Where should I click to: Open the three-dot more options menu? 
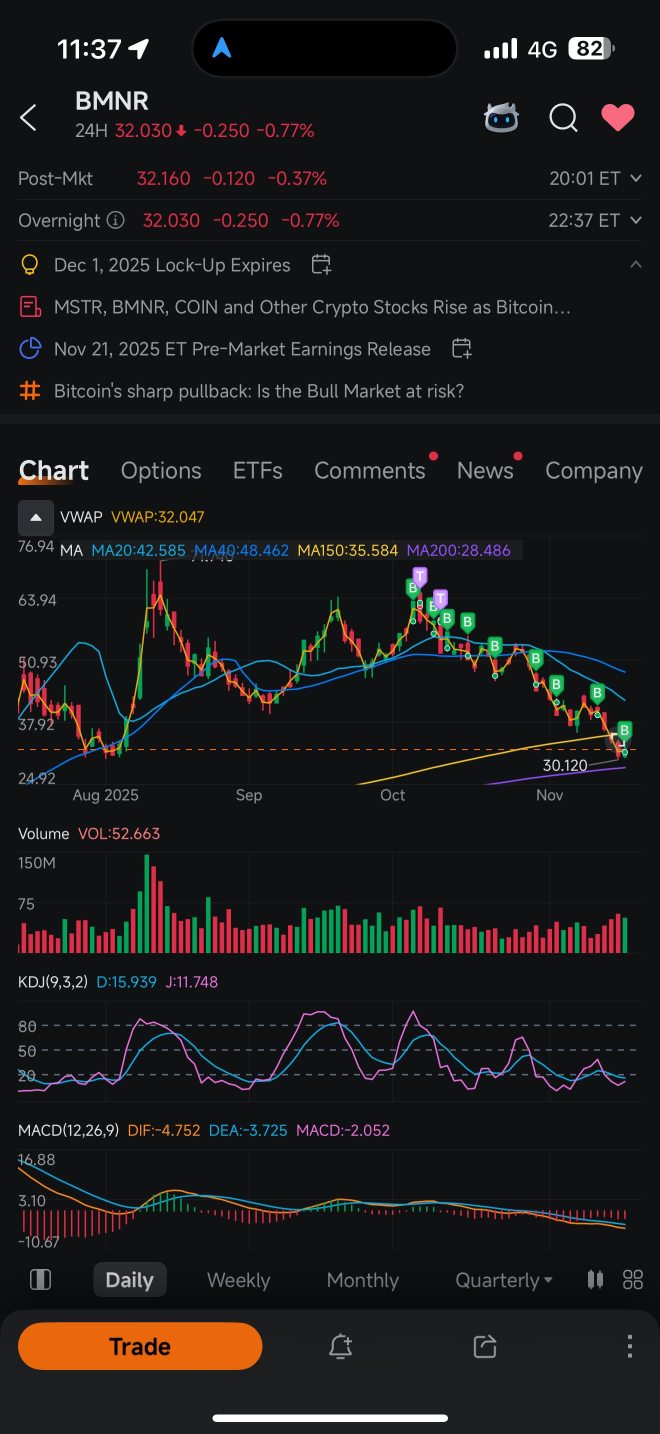click(x=629, y=1346)
